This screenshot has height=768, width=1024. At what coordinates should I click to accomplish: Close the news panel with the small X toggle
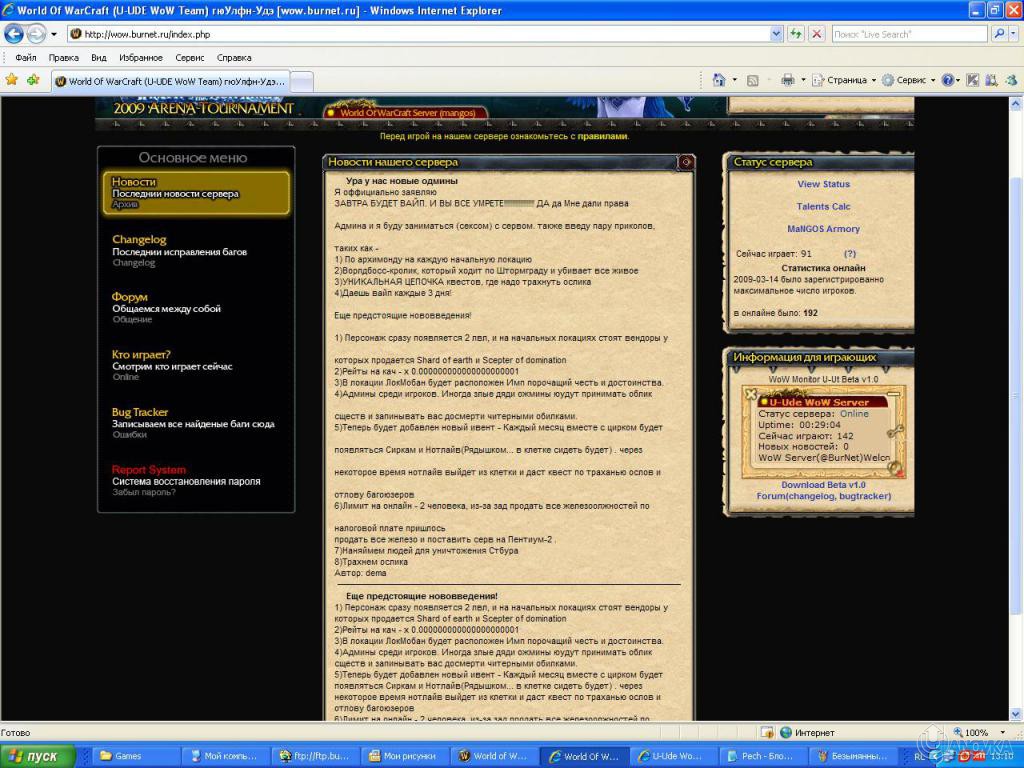coord(687,161)
